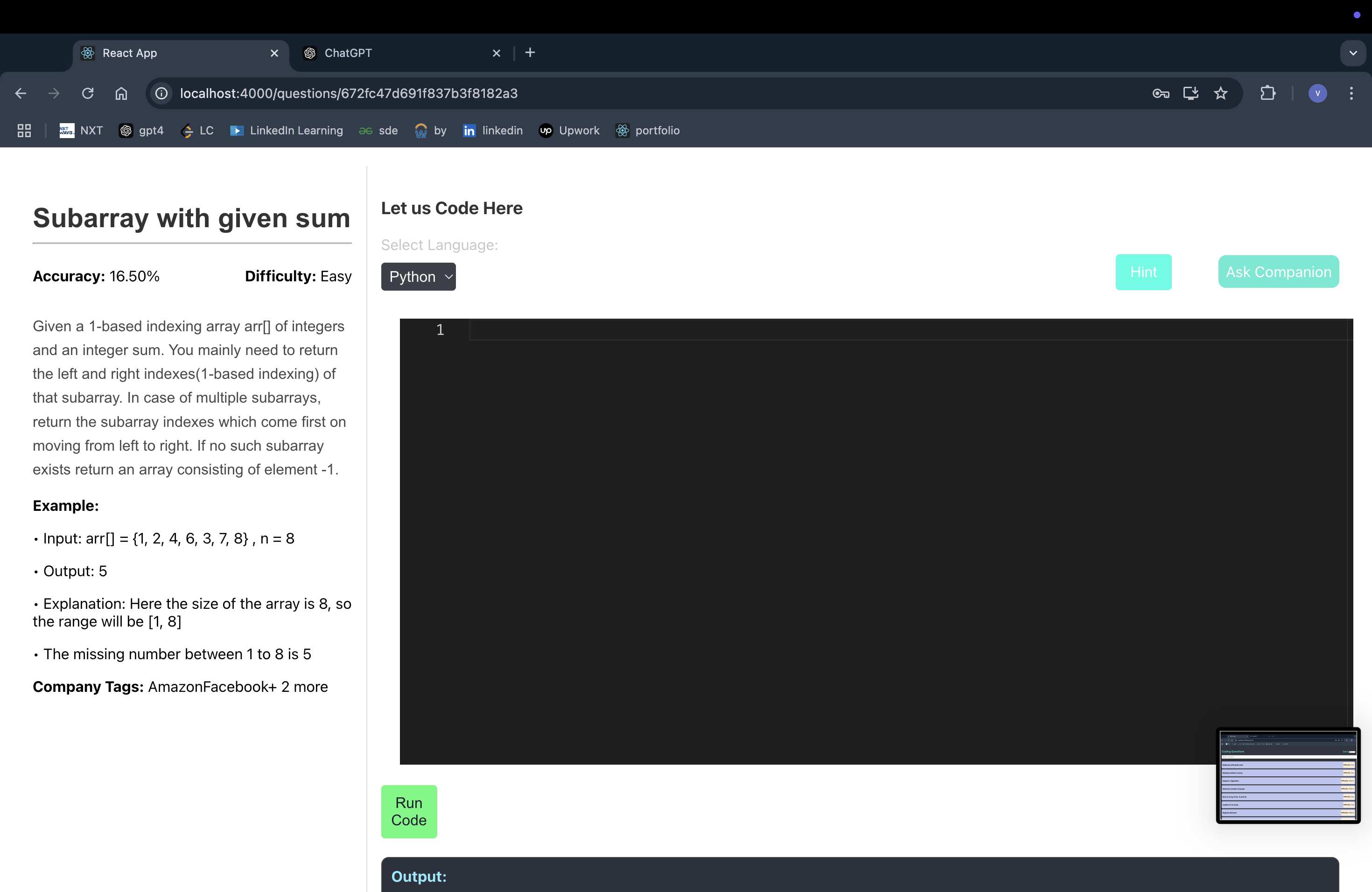View site information icon beside the URL
The height and width of the screenshot is (892, 1372).
pos(162,93)
